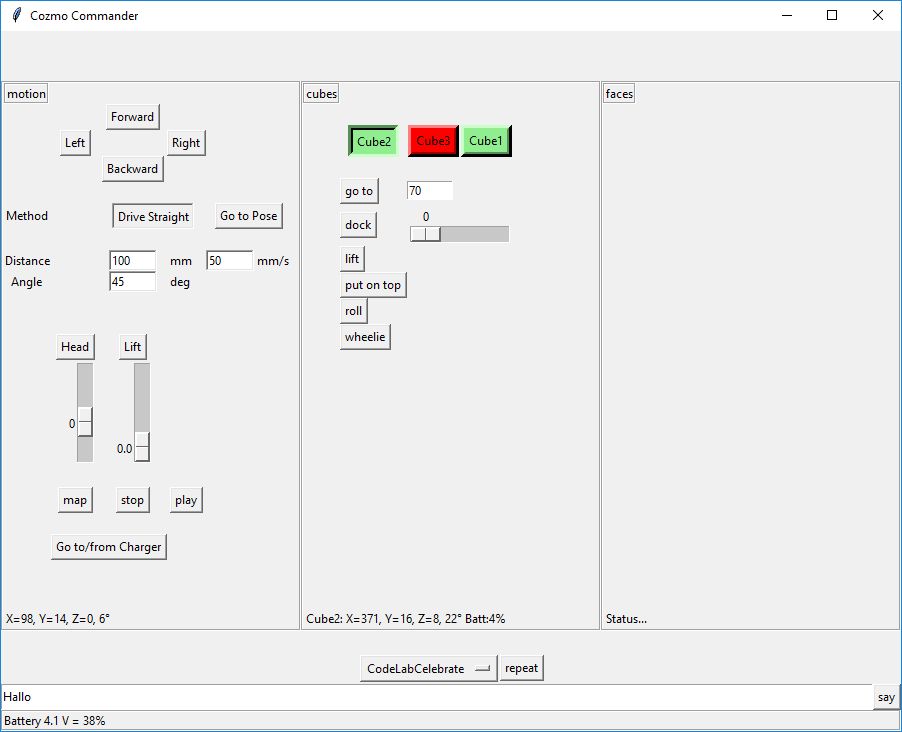Click the Lift height vertical slider

point(142,412)
